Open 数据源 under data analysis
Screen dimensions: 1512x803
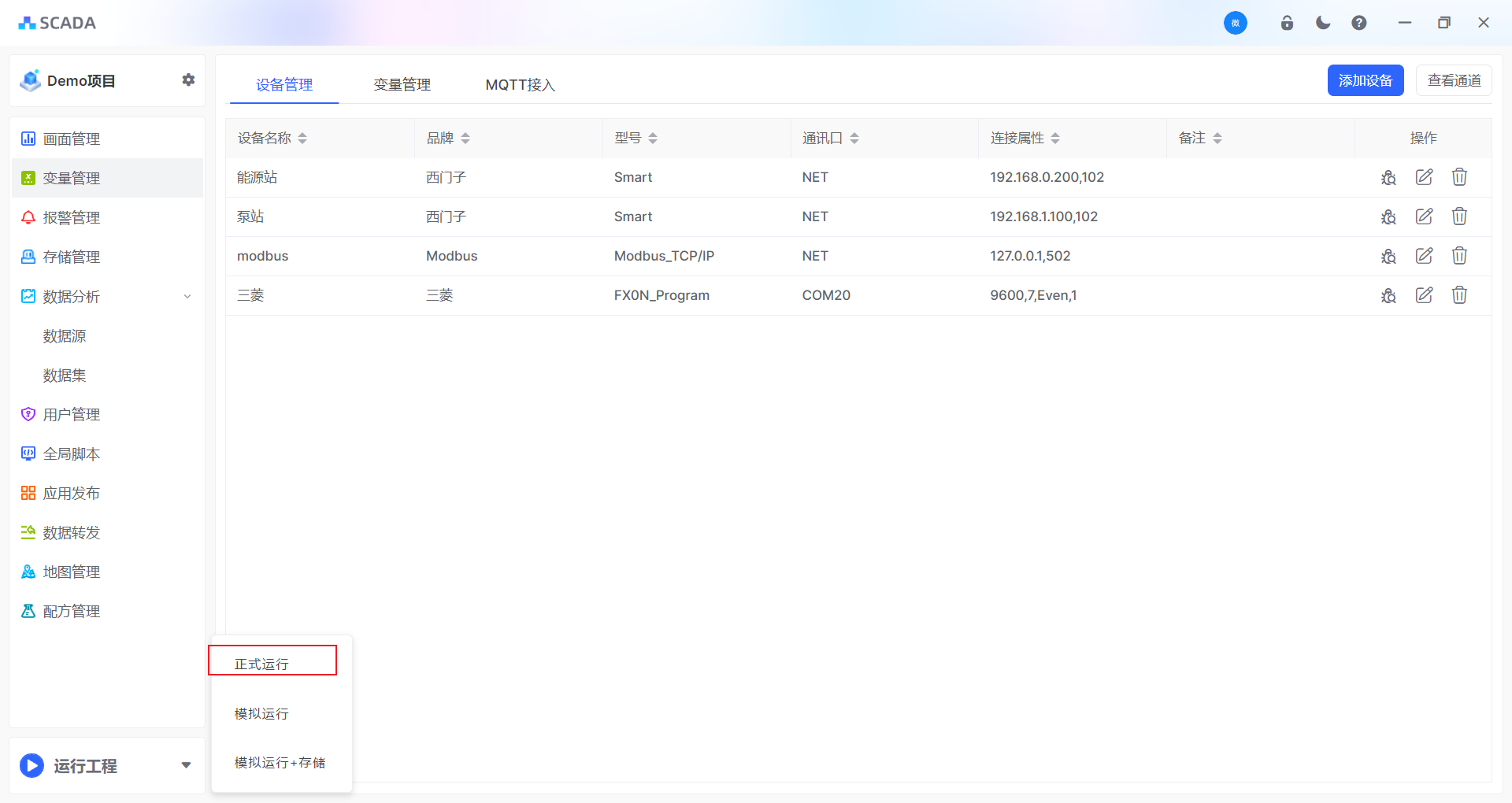65,336
